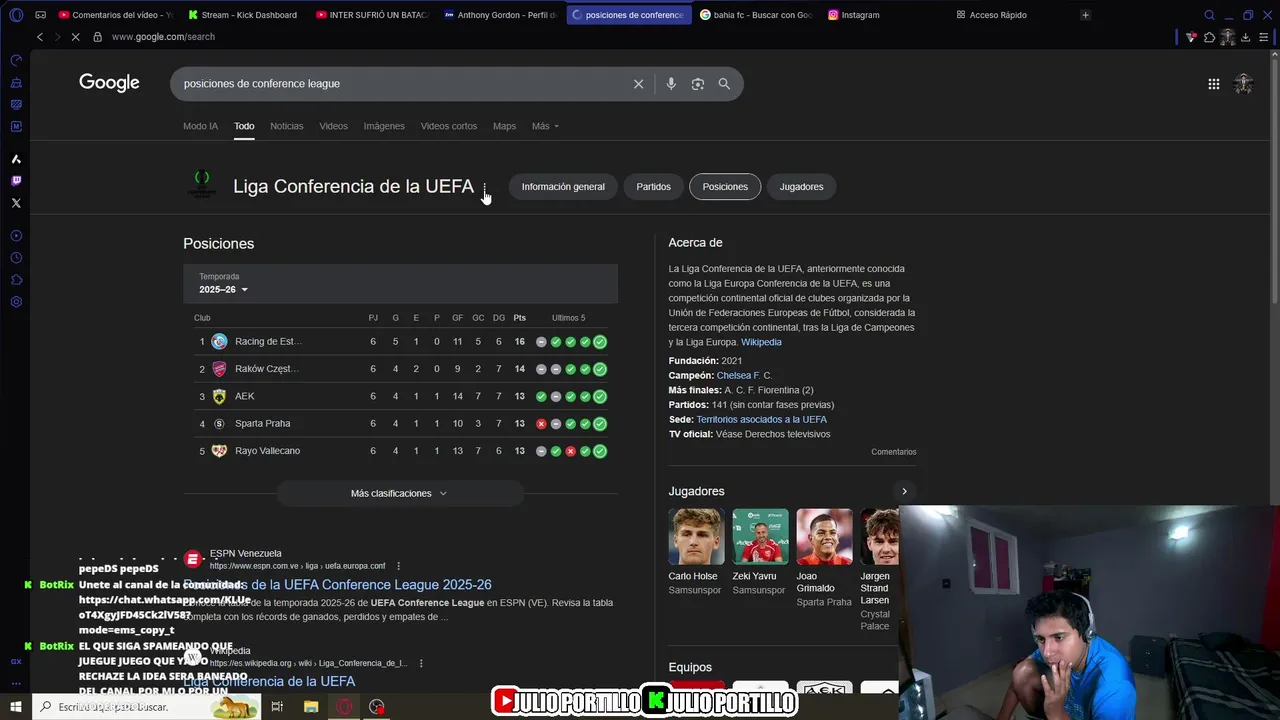This screenshot has width=1280, height=720.
Task: Open Easy Setup sliders icon in toolbar
Action: pyautogui.click(x=1263, y=37)
